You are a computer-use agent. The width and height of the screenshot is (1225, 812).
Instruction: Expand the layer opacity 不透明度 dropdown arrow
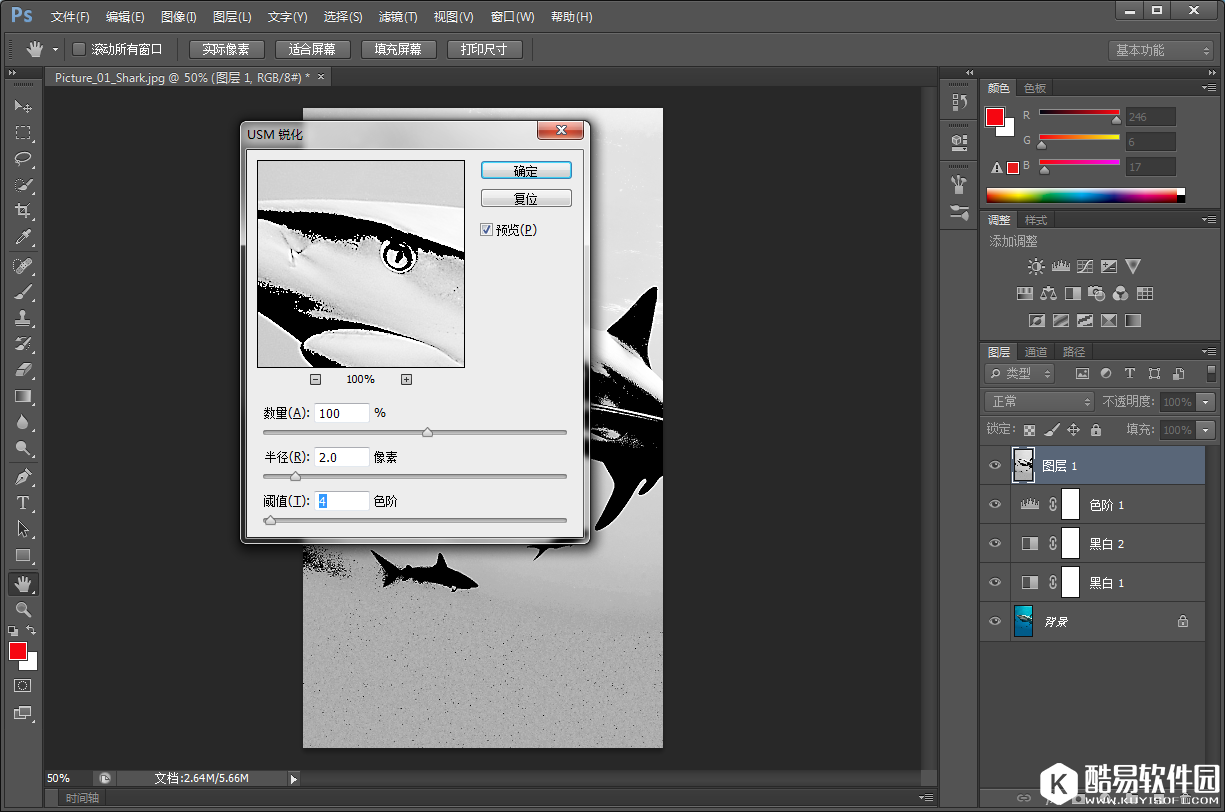point(1205,401)
